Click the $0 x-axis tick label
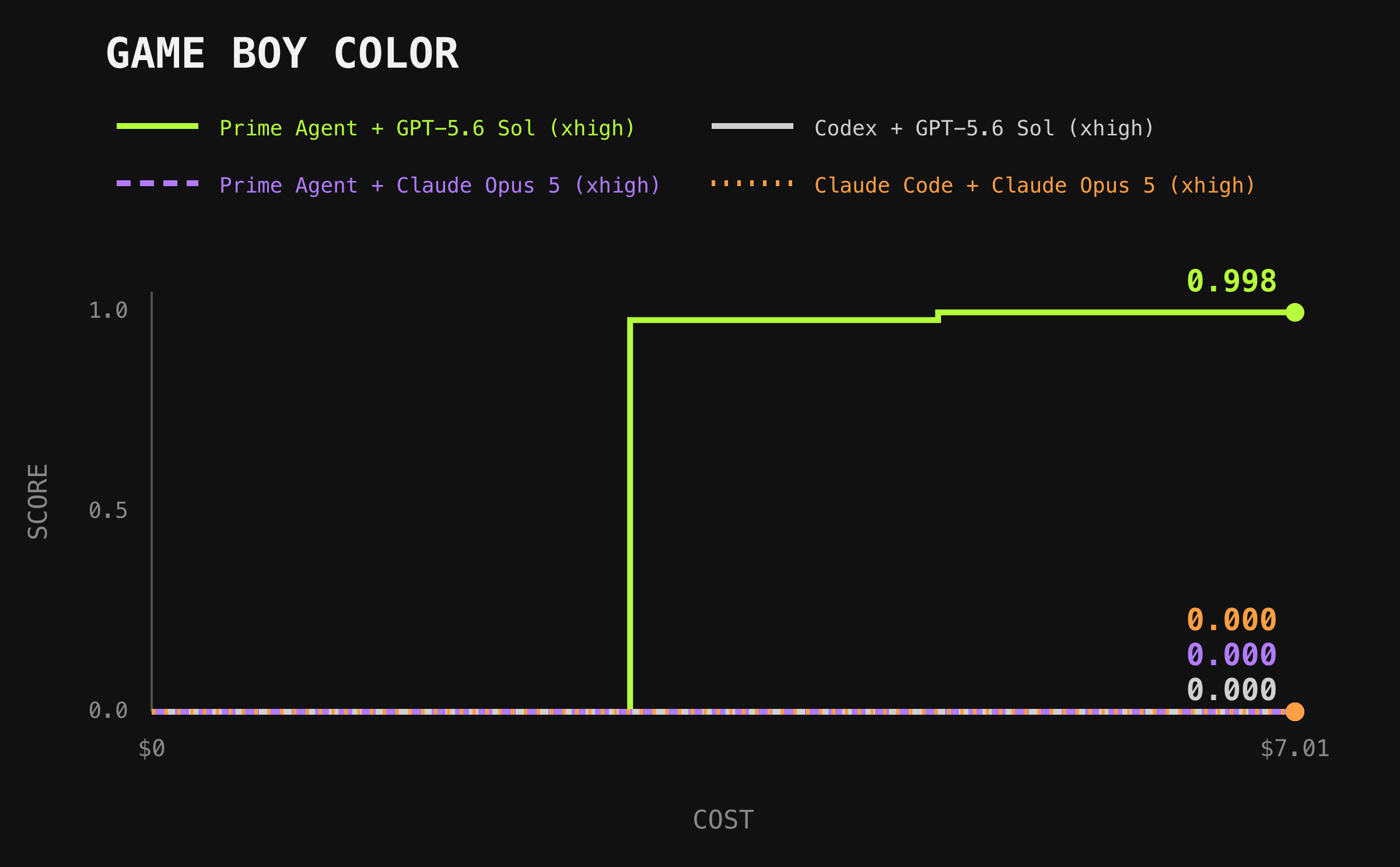 coord(152,749)
